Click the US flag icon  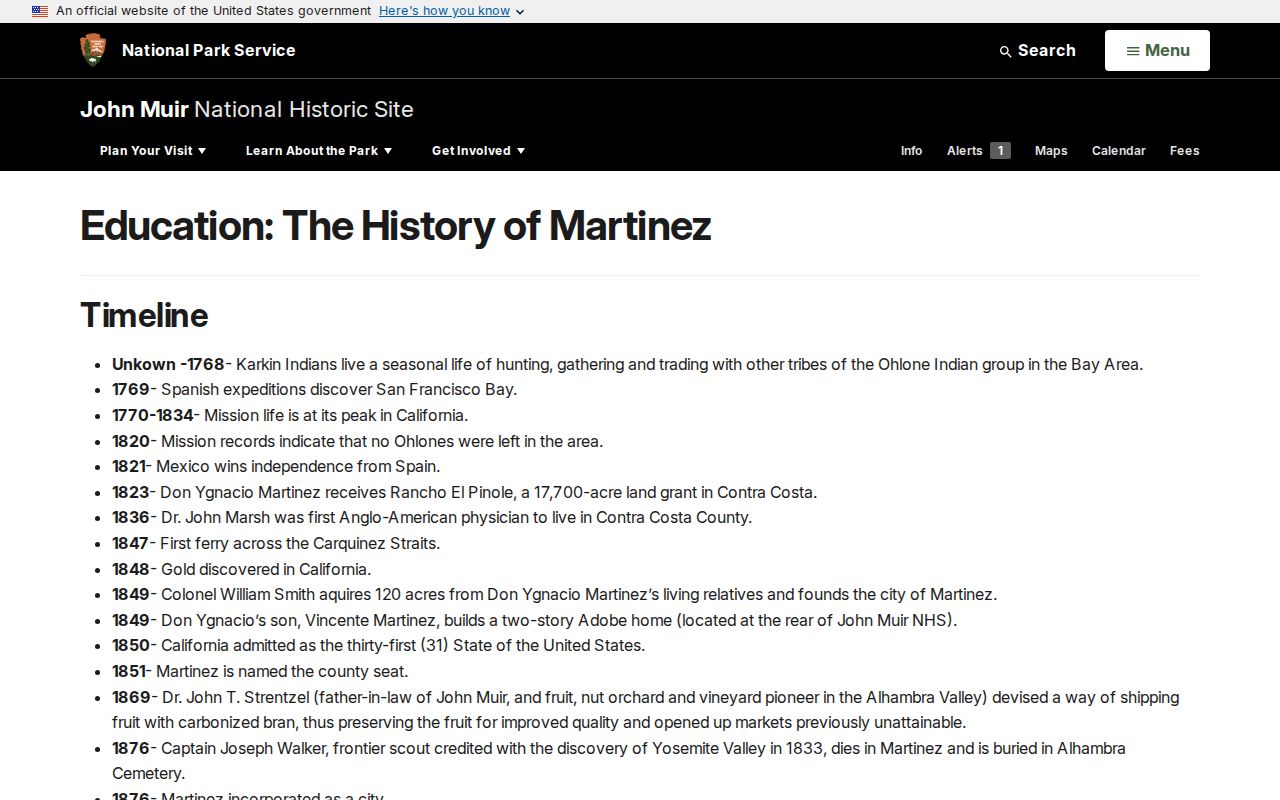[40, 11]
